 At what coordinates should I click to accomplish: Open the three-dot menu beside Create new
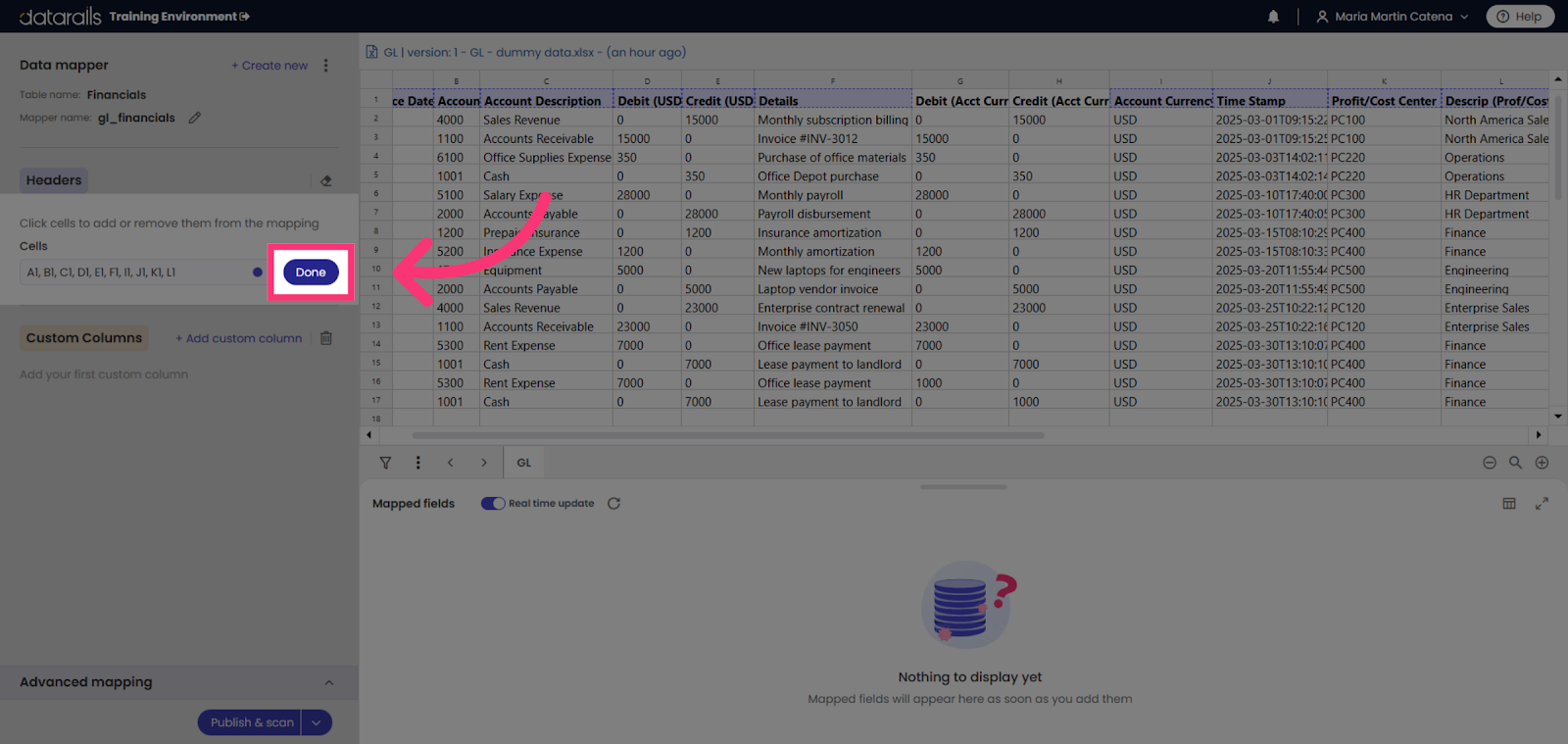pos(326,66)
